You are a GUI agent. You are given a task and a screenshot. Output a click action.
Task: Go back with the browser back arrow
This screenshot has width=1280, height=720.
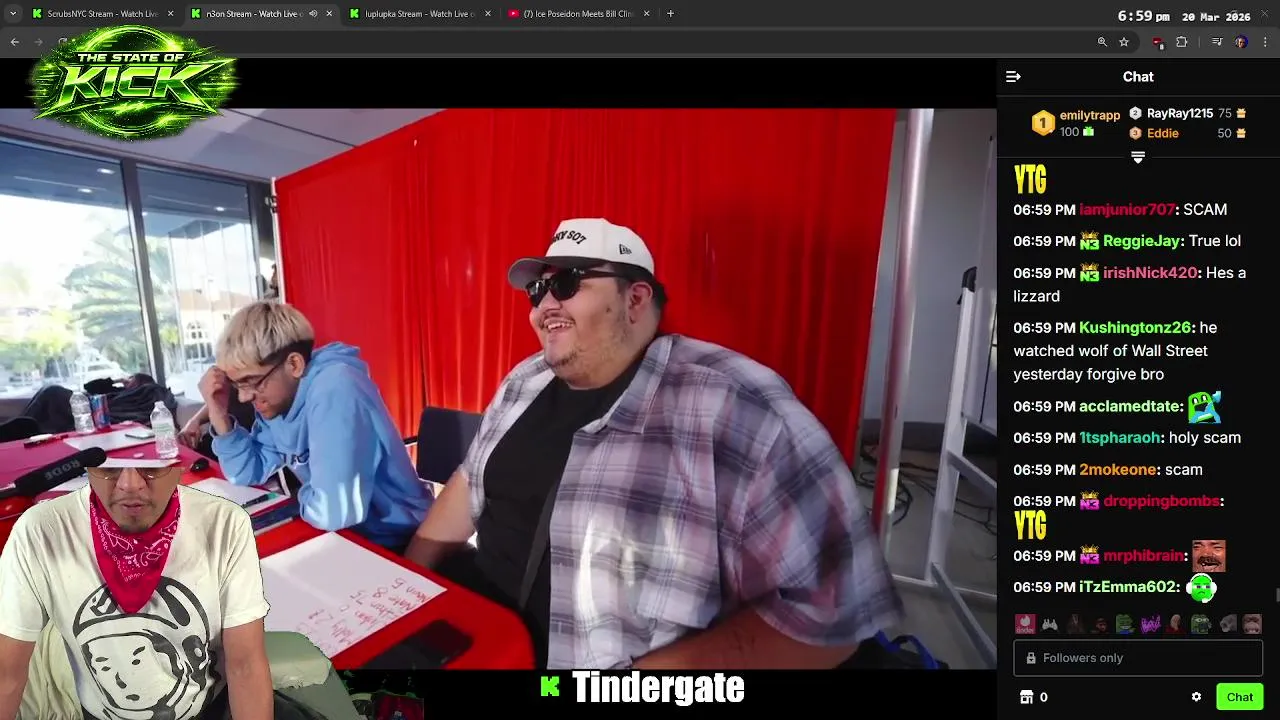[x=15, y=42]
